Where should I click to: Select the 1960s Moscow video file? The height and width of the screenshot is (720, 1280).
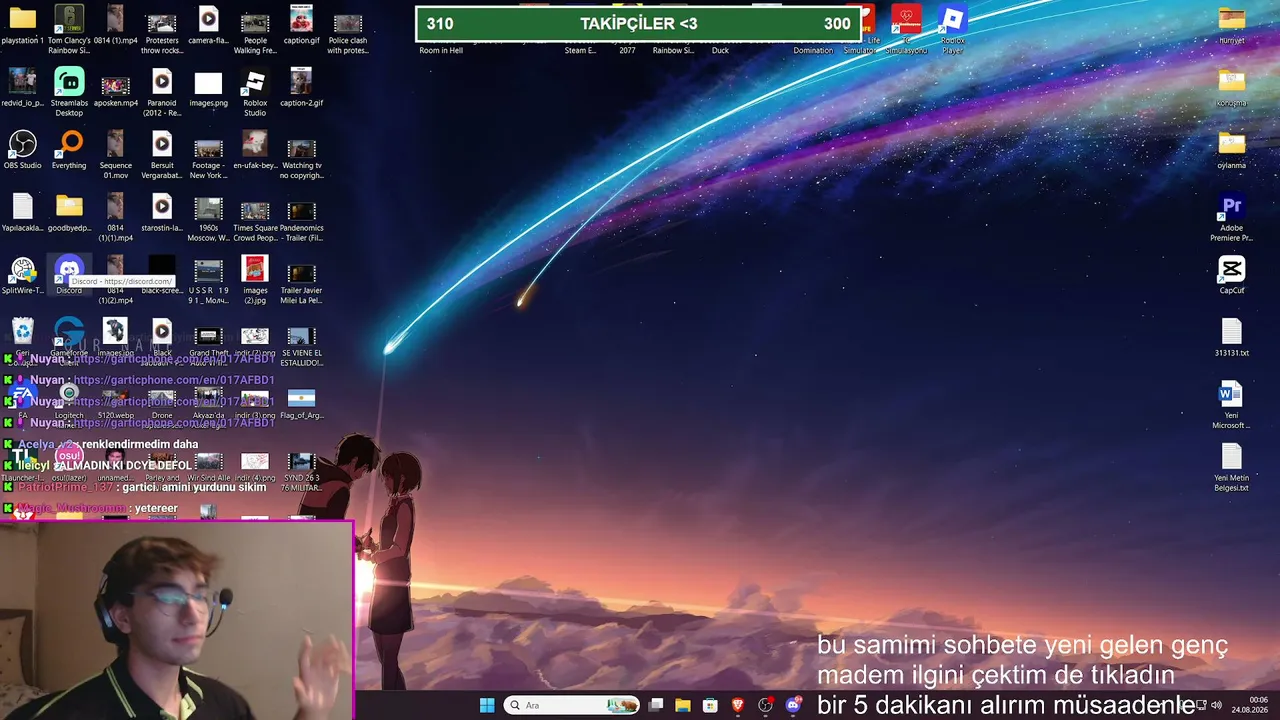(208, 219)
